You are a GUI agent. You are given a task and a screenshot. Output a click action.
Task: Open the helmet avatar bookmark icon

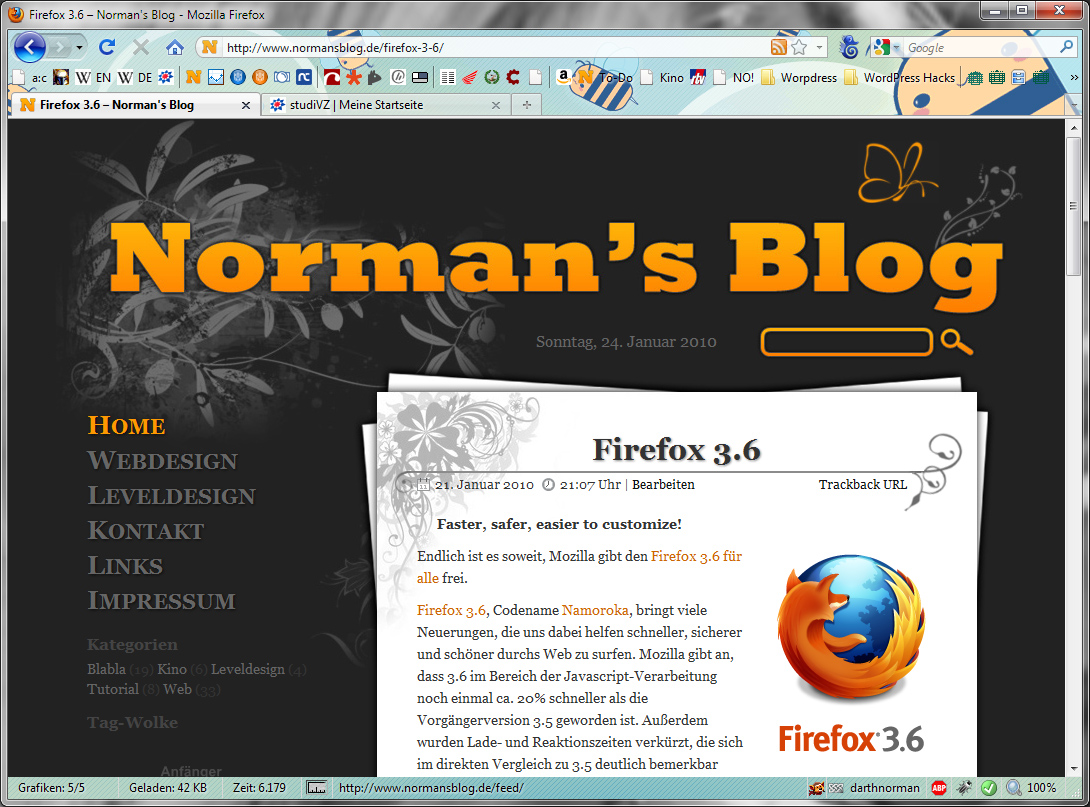click(x=61, y=77)
